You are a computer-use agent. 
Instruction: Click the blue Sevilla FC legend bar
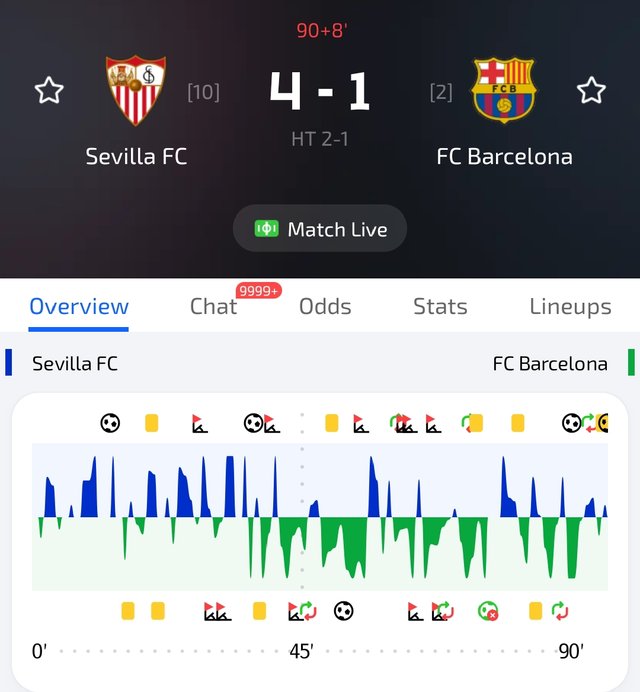(x=9, y=363)
